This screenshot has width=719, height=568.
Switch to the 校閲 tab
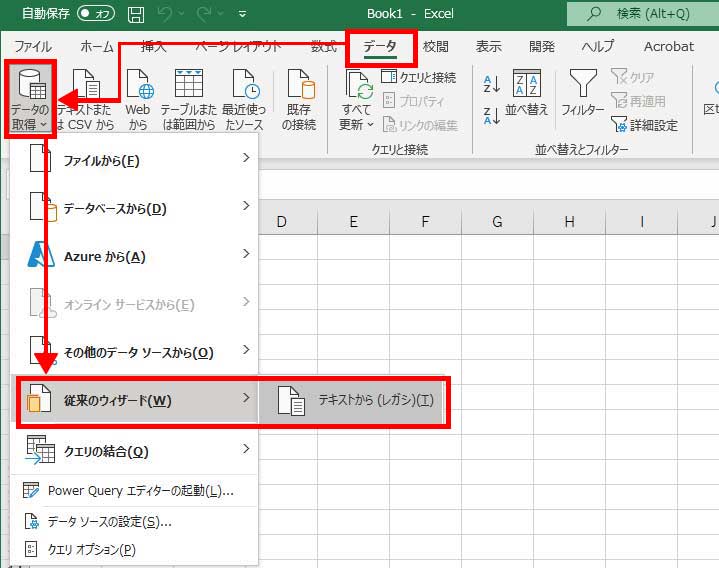click(x=436, y=46)
